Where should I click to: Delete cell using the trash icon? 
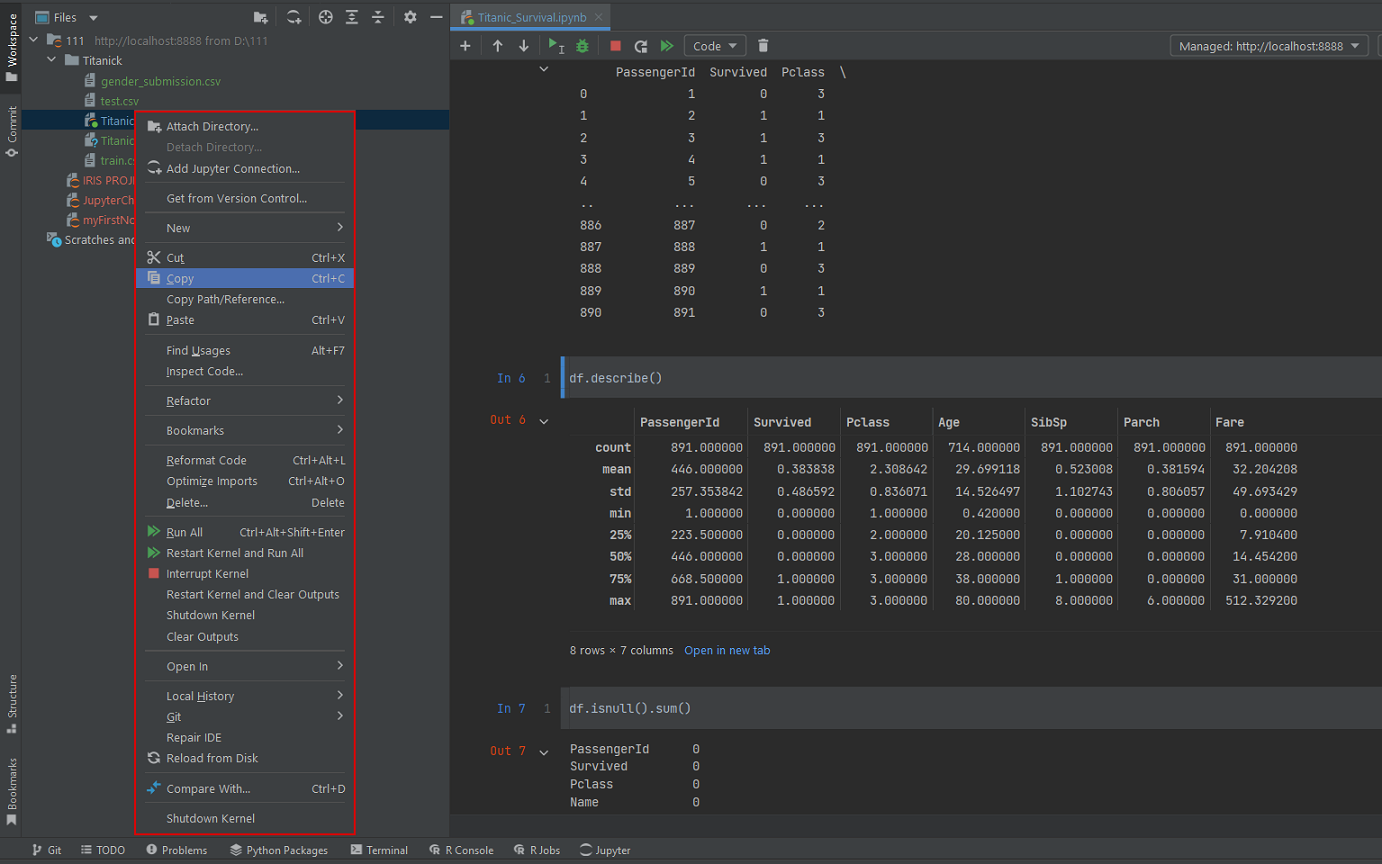coord(763,46)
